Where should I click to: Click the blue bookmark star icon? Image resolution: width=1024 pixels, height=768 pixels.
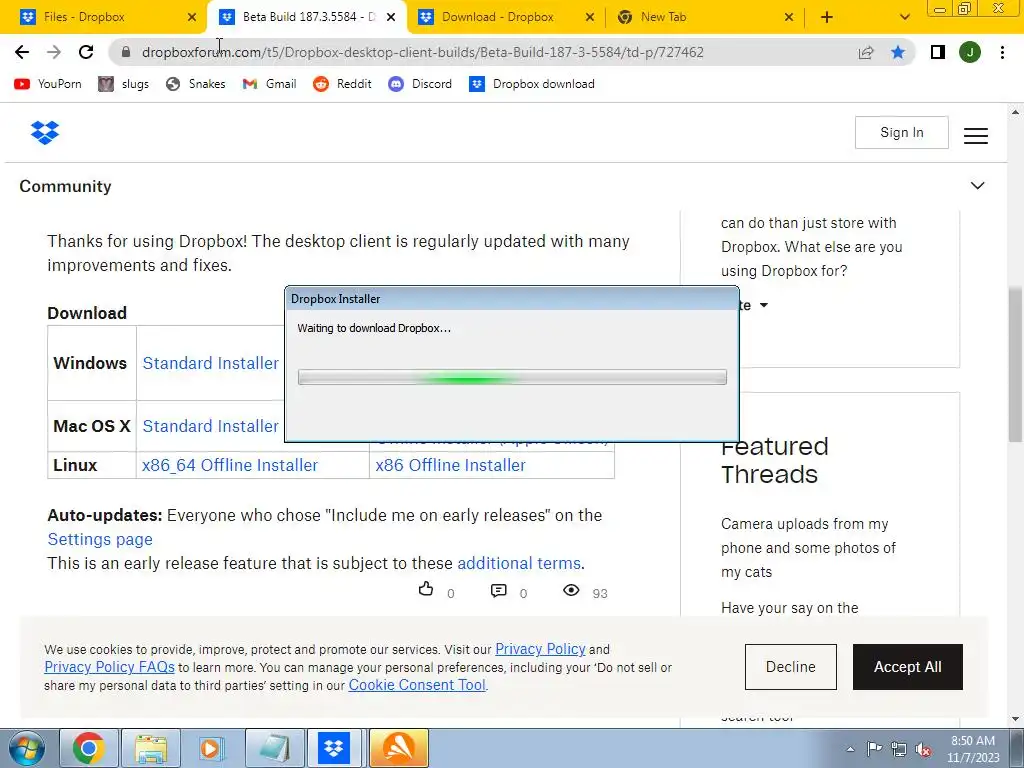click(898, 52)
